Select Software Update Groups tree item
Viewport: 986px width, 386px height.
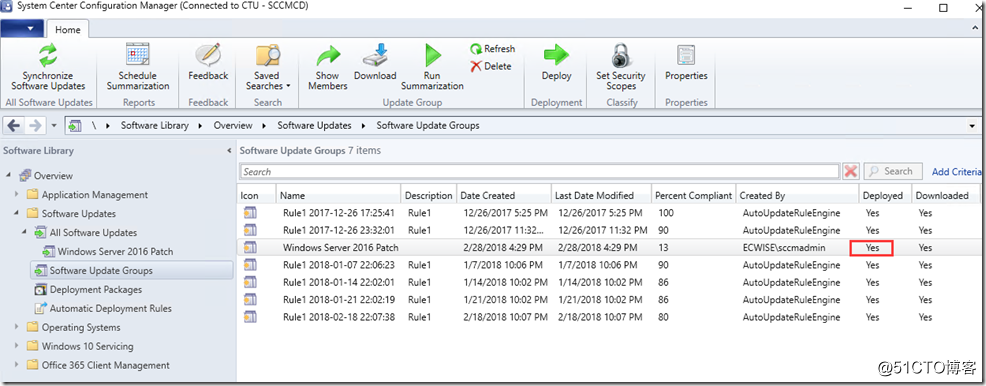click(x=101, y=270)
